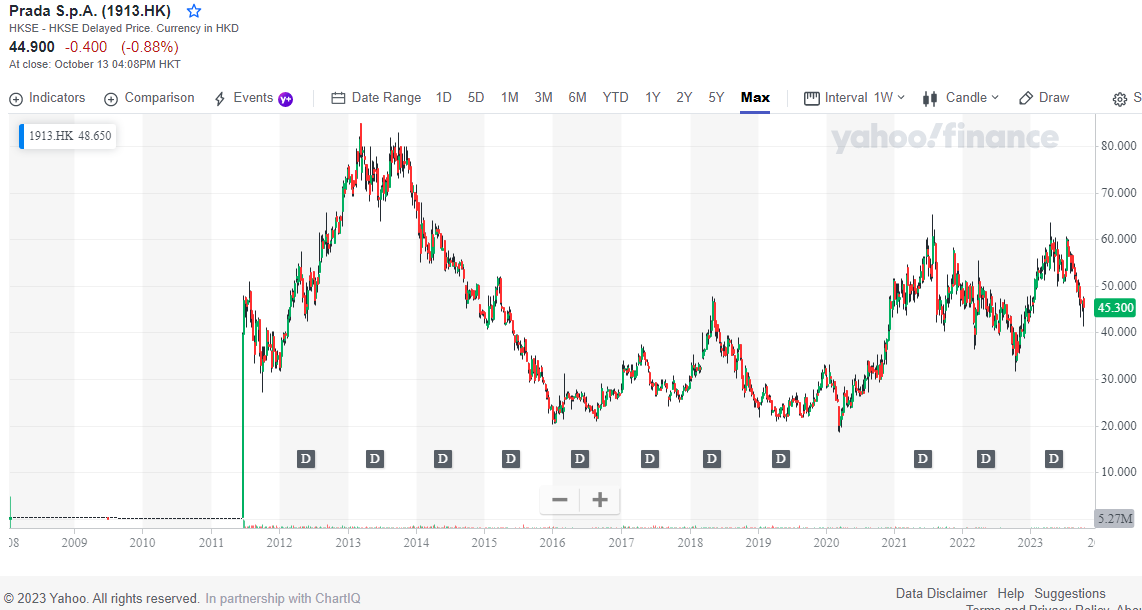1142x610 pixels.
Task: Click the dividend marker in 2016
Action: (580, 459)
